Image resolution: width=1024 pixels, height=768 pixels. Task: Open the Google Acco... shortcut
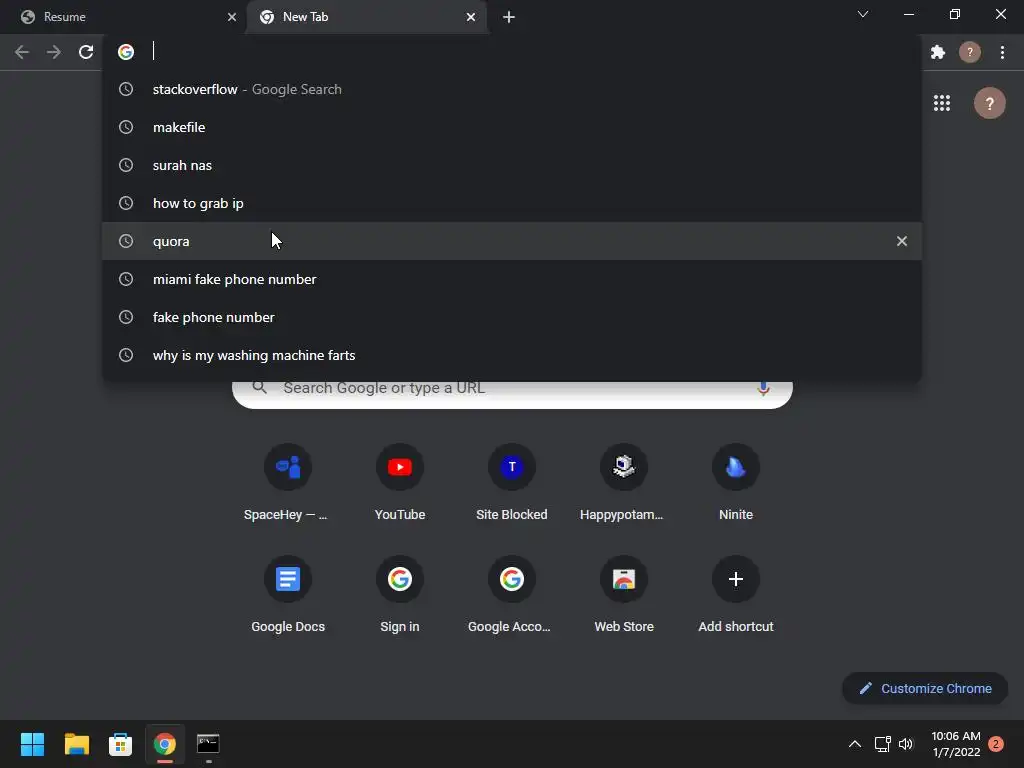512,596
